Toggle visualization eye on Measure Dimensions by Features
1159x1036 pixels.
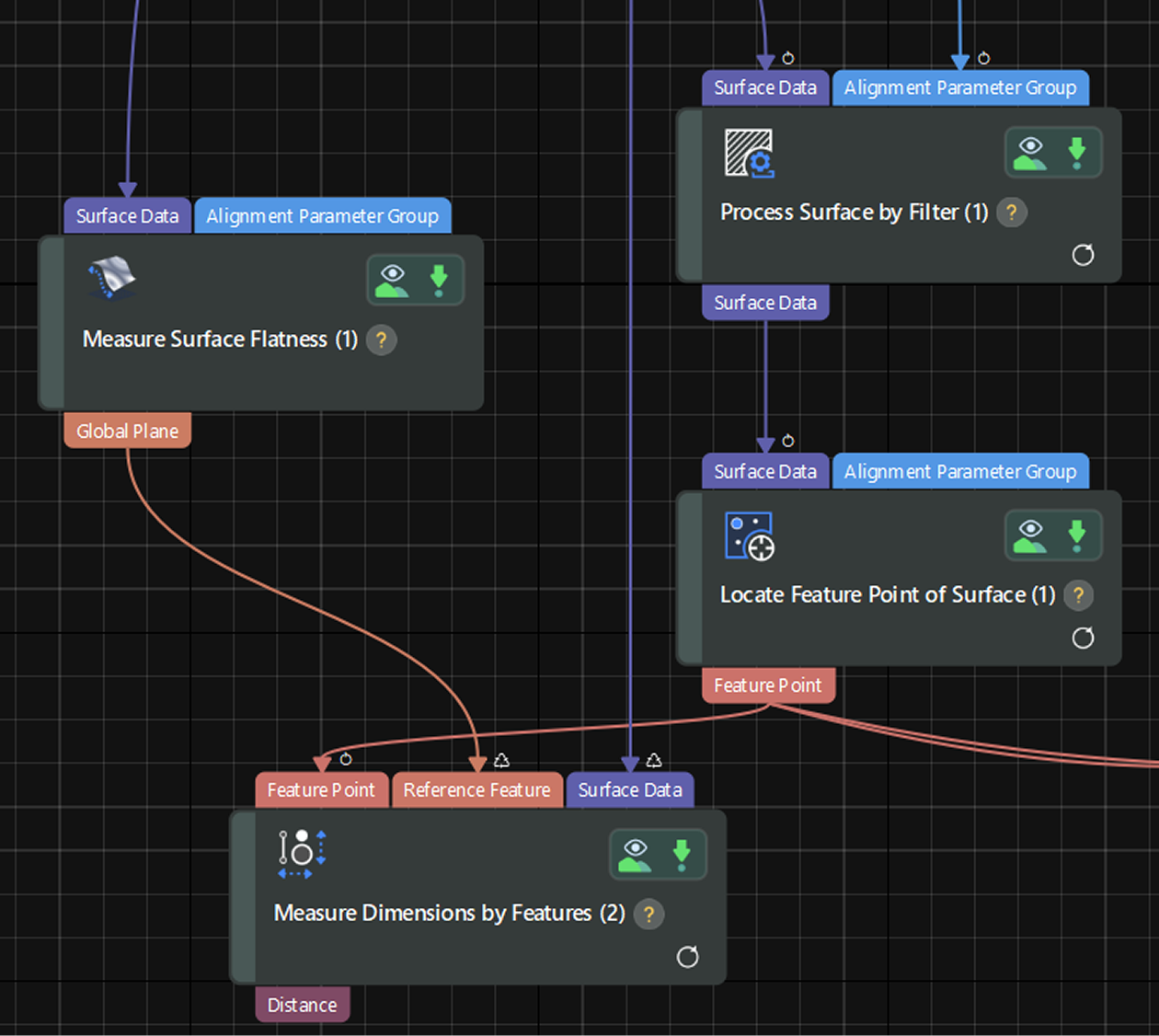point(635,854)
